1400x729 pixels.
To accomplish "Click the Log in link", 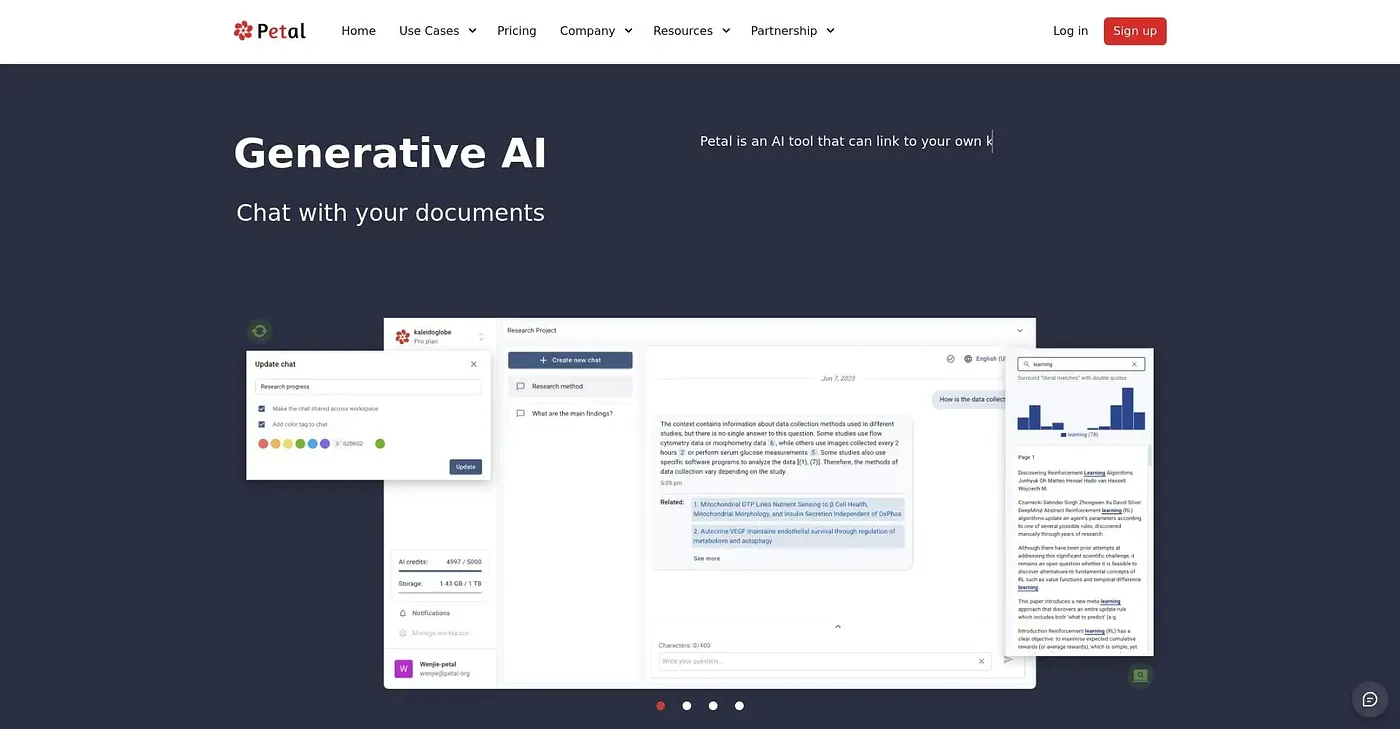I will coord(1070,31).
